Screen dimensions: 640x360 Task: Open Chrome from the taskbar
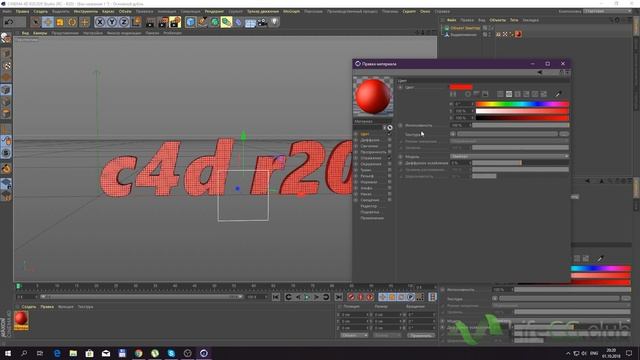(x=139, y=353)
